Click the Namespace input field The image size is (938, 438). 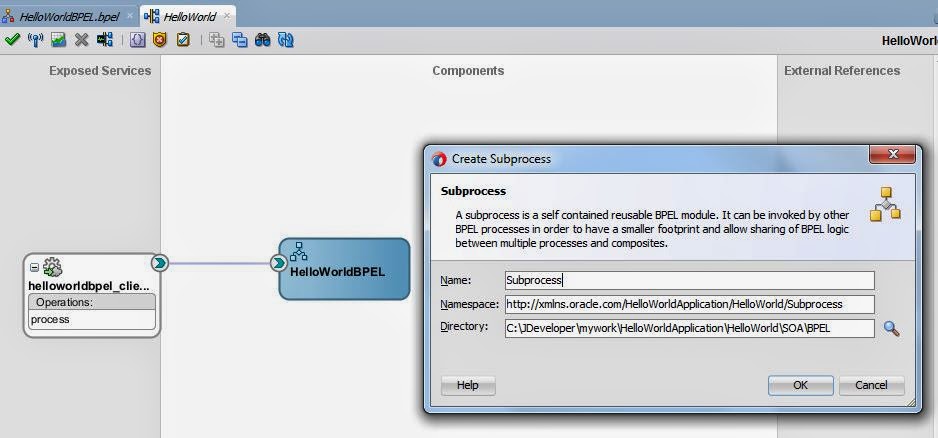[x=690, y=304]
